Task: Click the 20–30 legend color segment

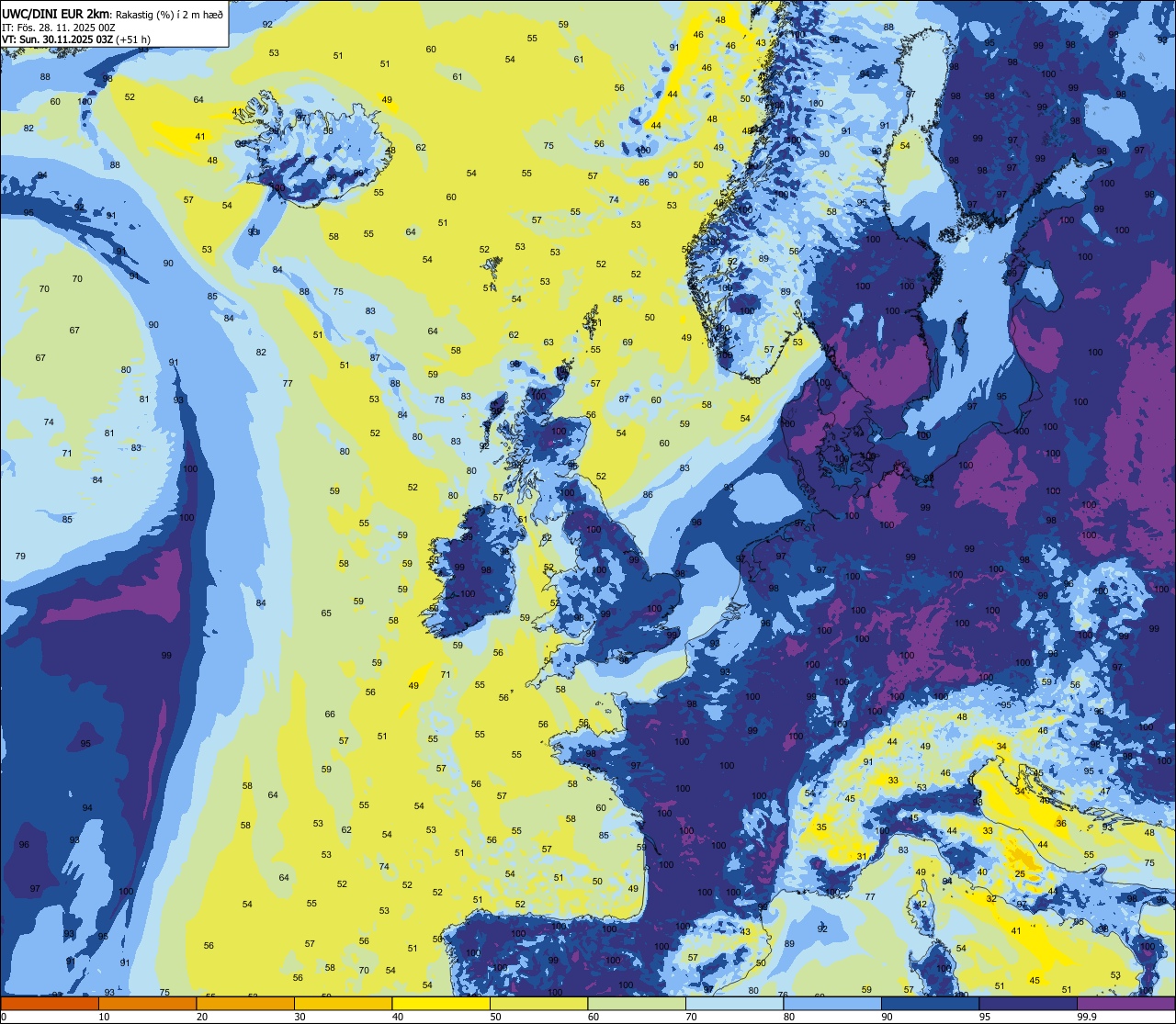Action: coord(245,1003)
